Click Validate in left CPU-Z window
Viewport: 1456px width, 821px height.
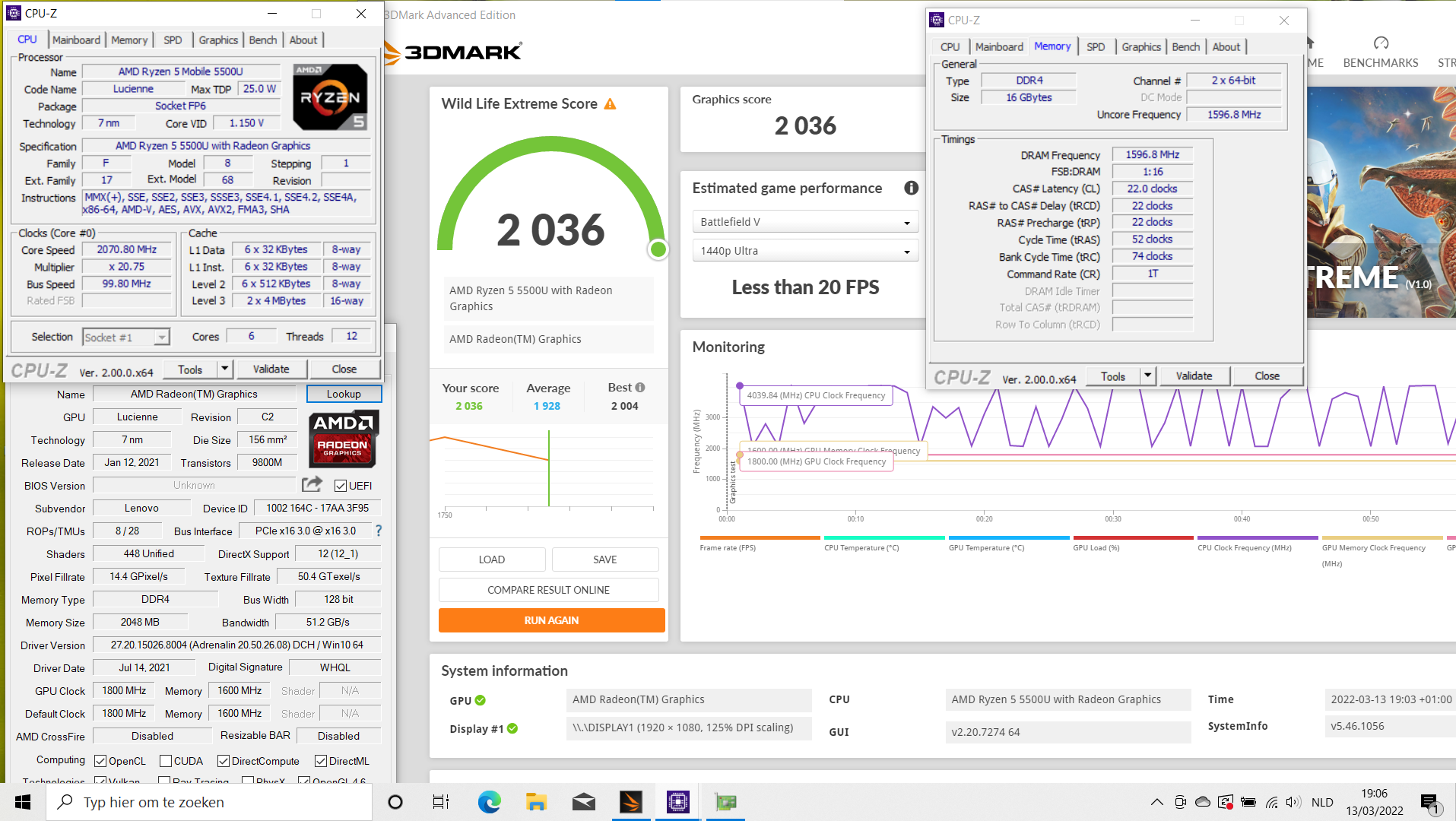pyautogui.click(x=271, y=369)
